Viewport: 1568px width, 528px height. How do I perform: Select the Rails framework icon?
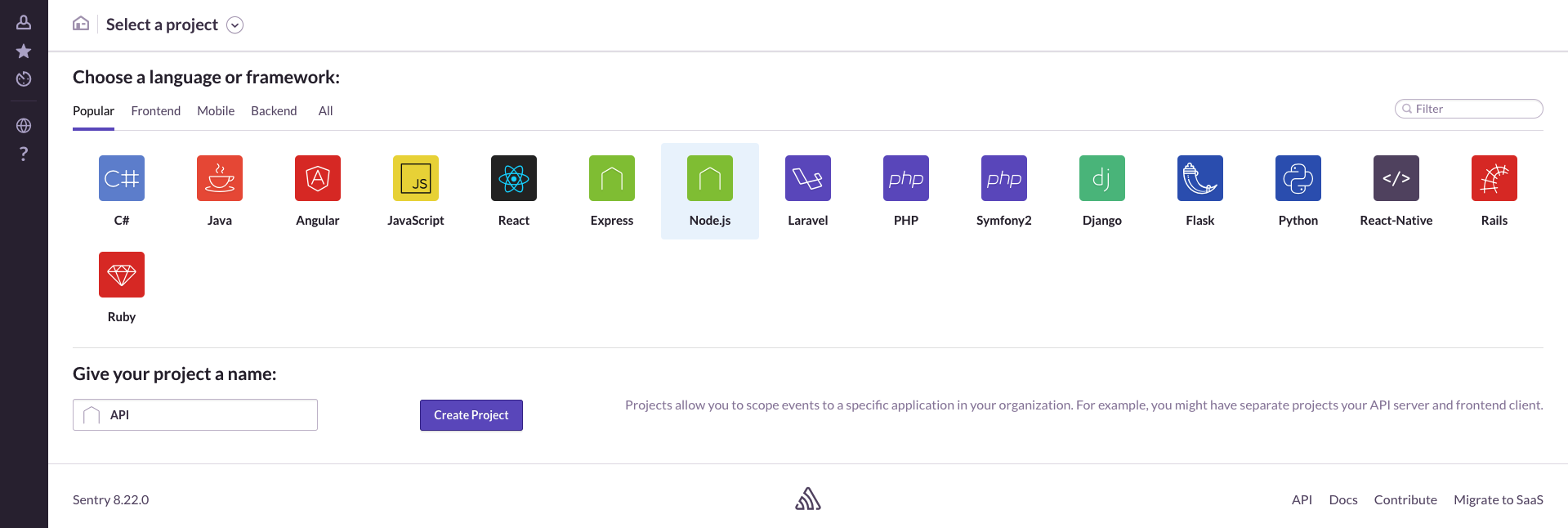[1494, 178]
